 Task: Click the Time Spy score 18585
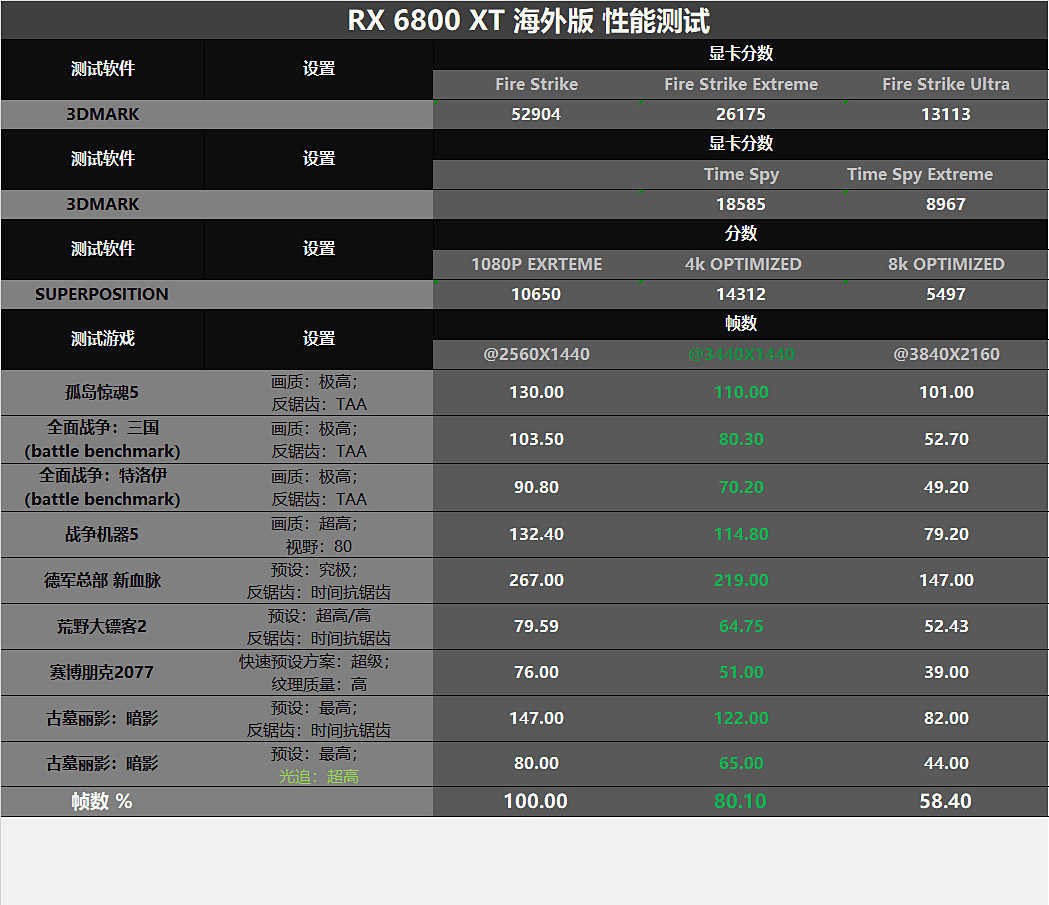coord(741,204)
